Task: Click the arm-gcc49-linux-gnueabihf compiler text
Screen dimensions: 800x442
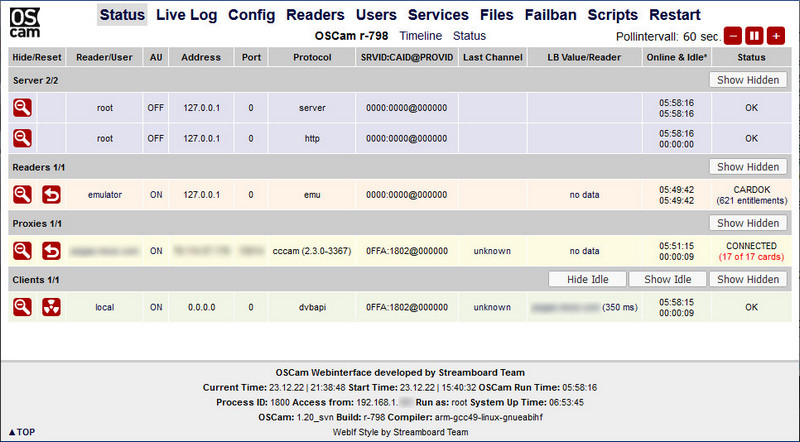Action: coord(489,417)
